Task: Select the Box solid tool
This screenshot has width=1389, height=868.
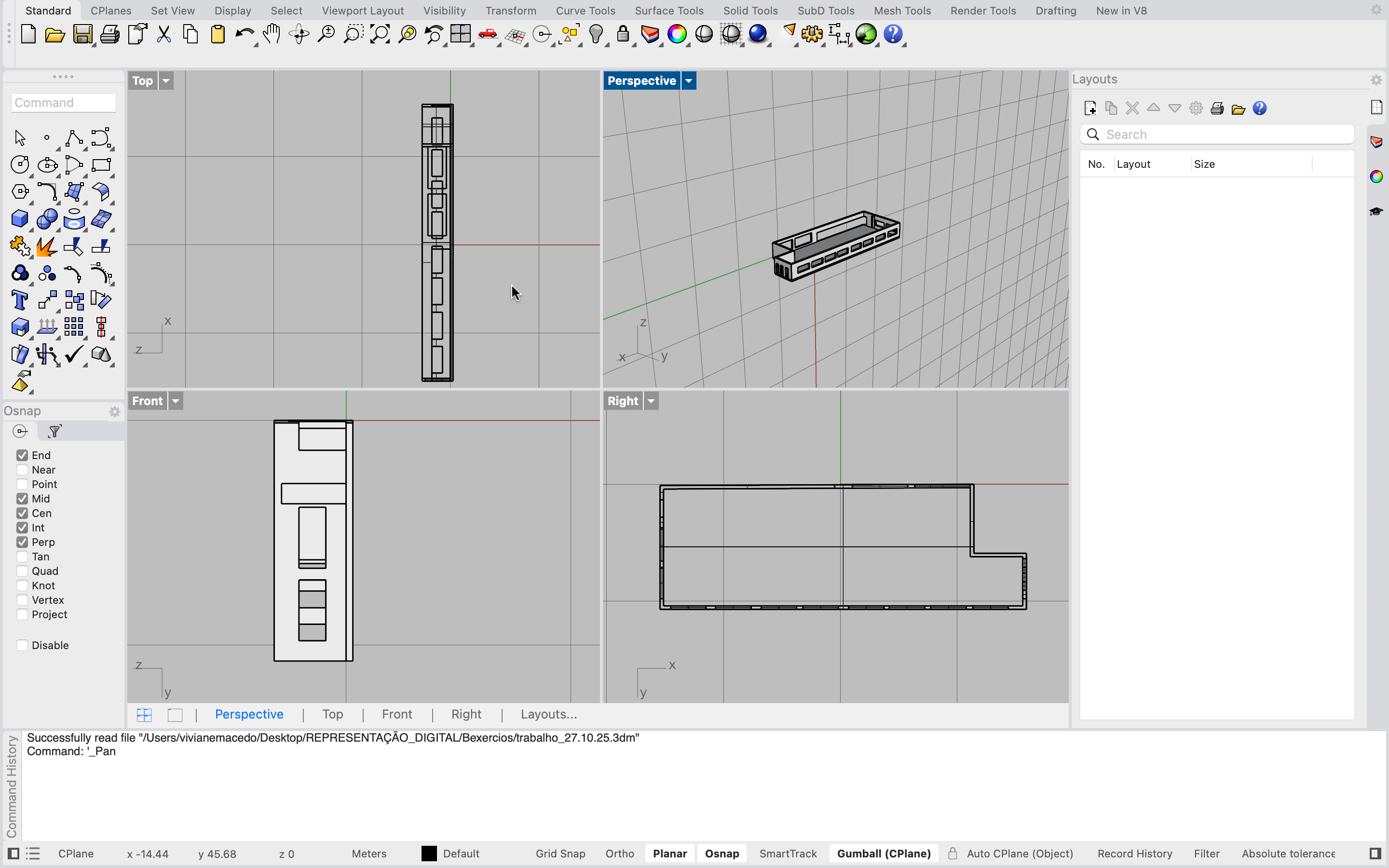Action: coord(19,219)
